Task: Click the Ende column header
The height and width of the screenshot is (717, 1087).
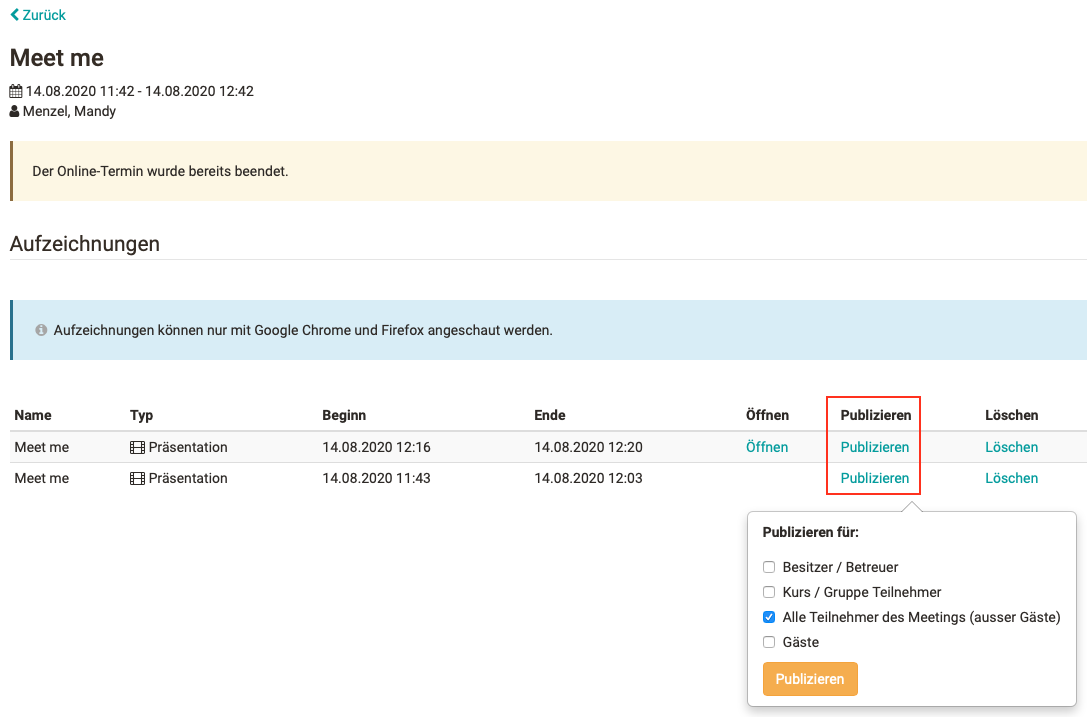Action: (550, 415)
